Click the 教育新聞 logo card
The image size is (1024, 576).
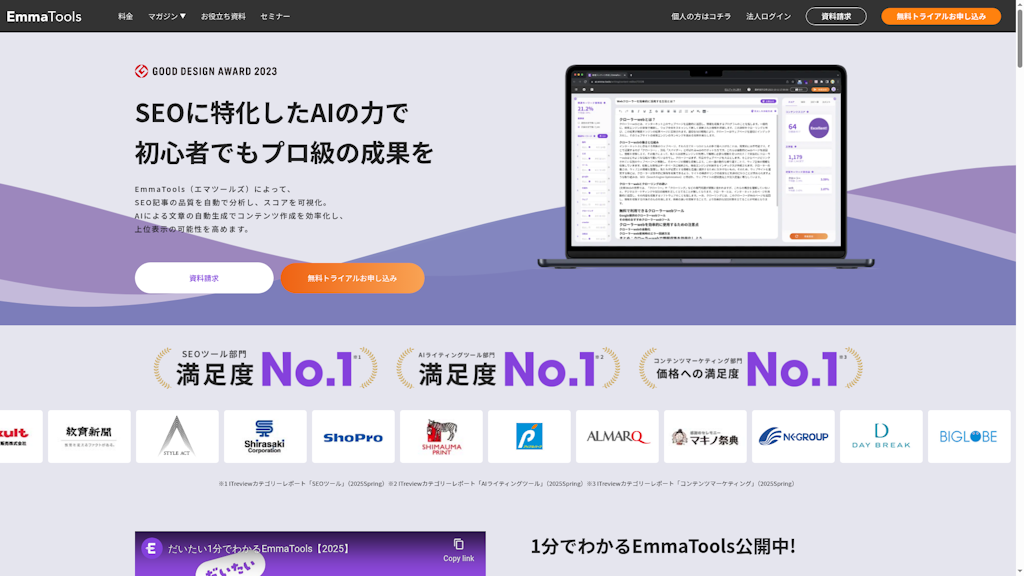89,436
